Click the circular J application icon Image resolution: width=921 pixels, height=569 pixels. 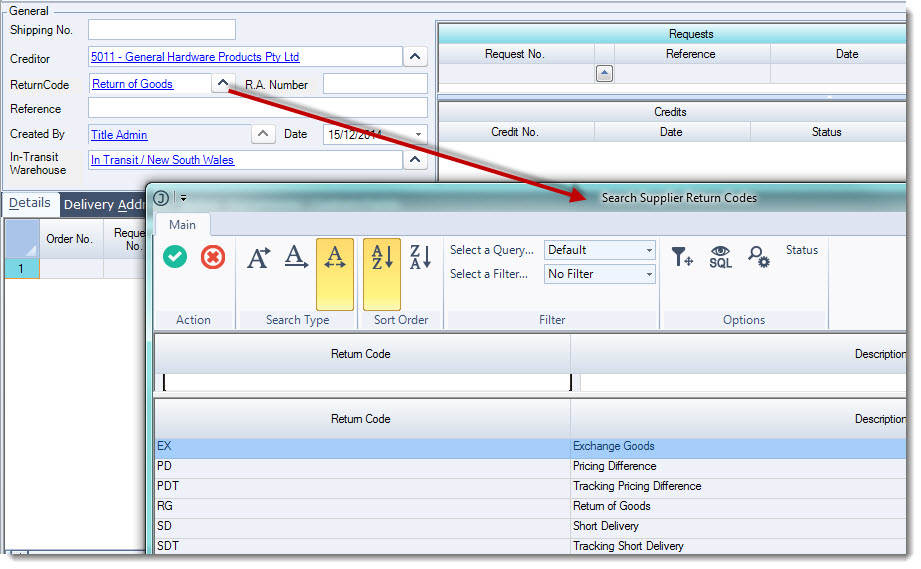pos(161,198)
